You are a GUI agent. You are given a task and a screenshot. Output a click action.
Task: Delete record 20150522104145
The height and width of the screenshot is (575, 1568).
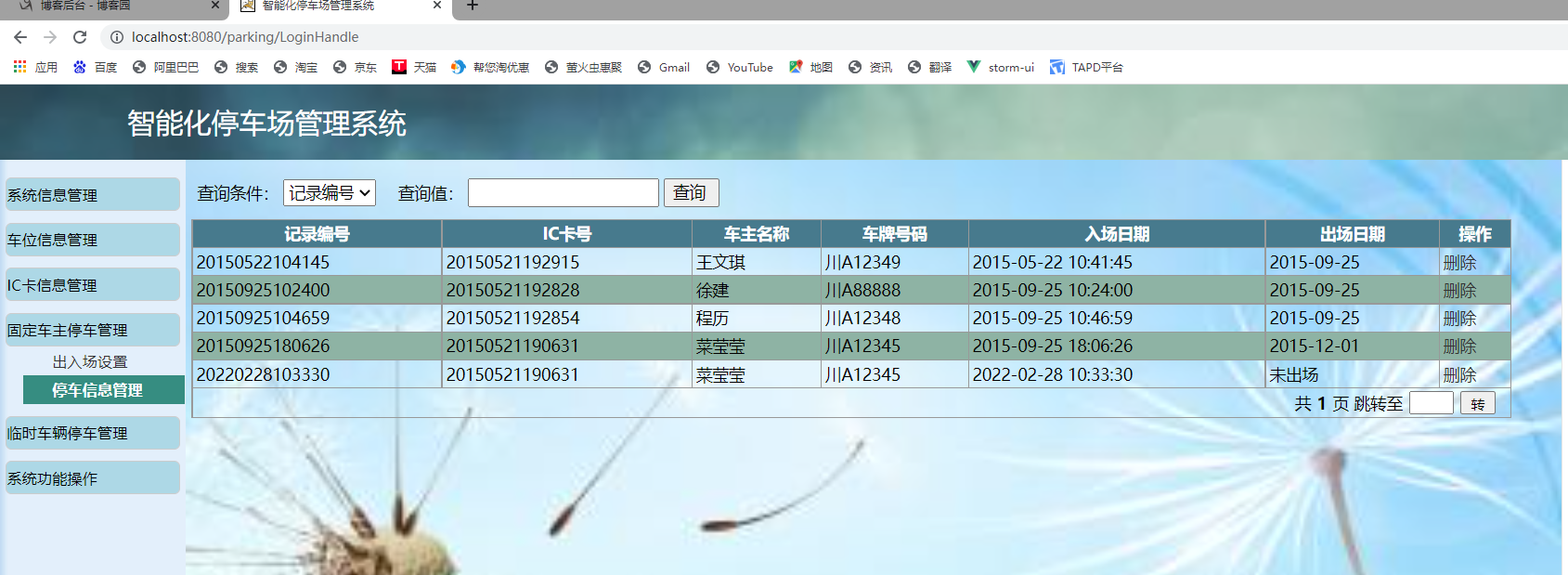1459,263
